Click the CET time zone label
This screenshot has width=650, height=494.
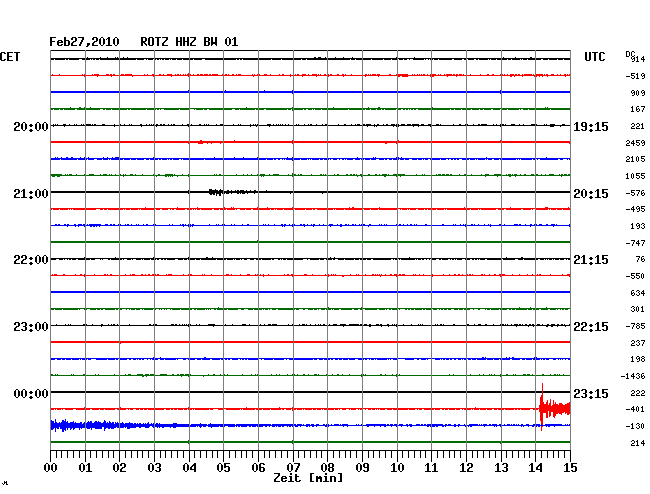coord(10,57)
